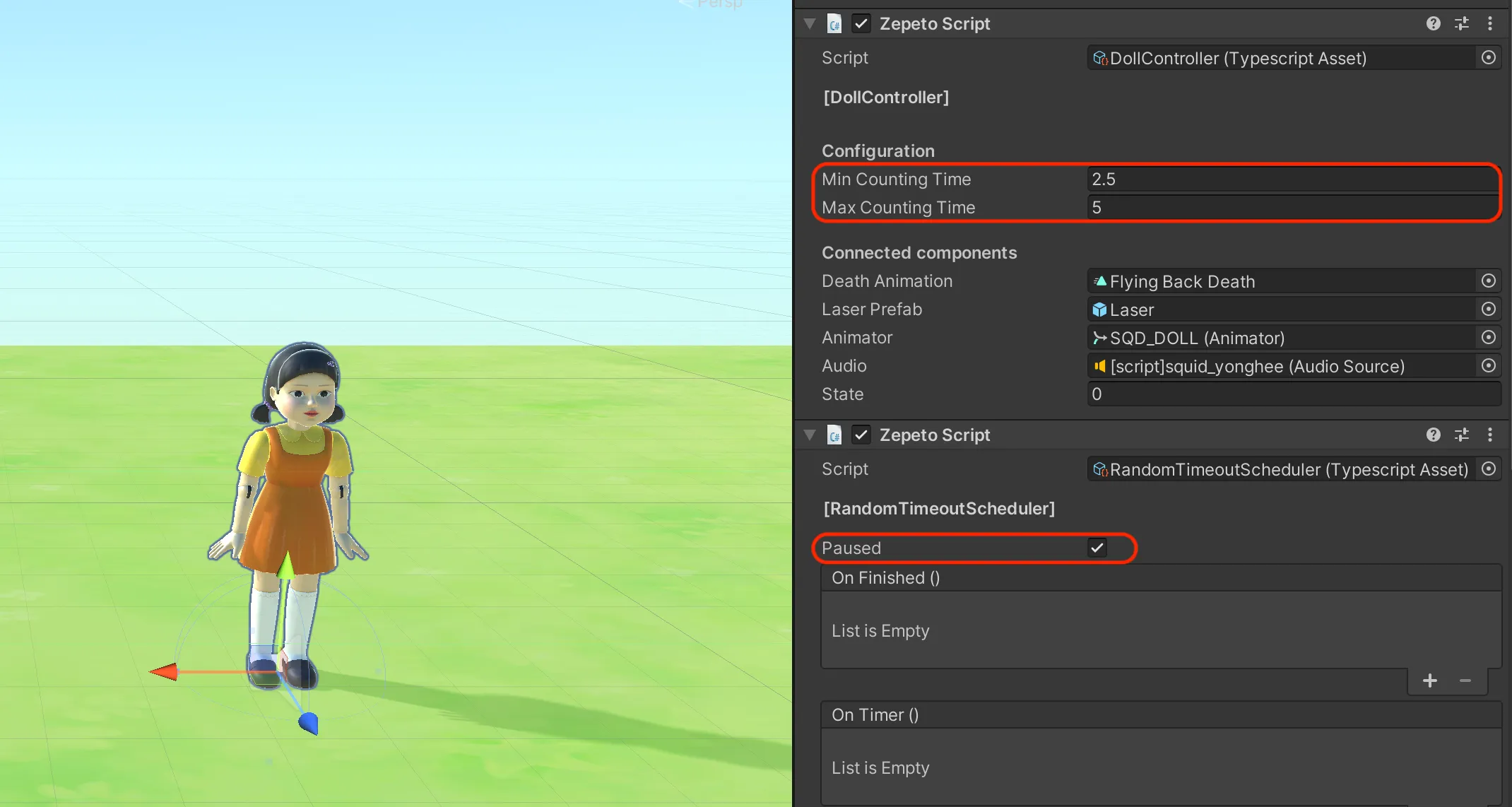Open object picker for DollController script field
Image resolution: width=1512 pixels, height=807 pixels.
pos(1489,57)
